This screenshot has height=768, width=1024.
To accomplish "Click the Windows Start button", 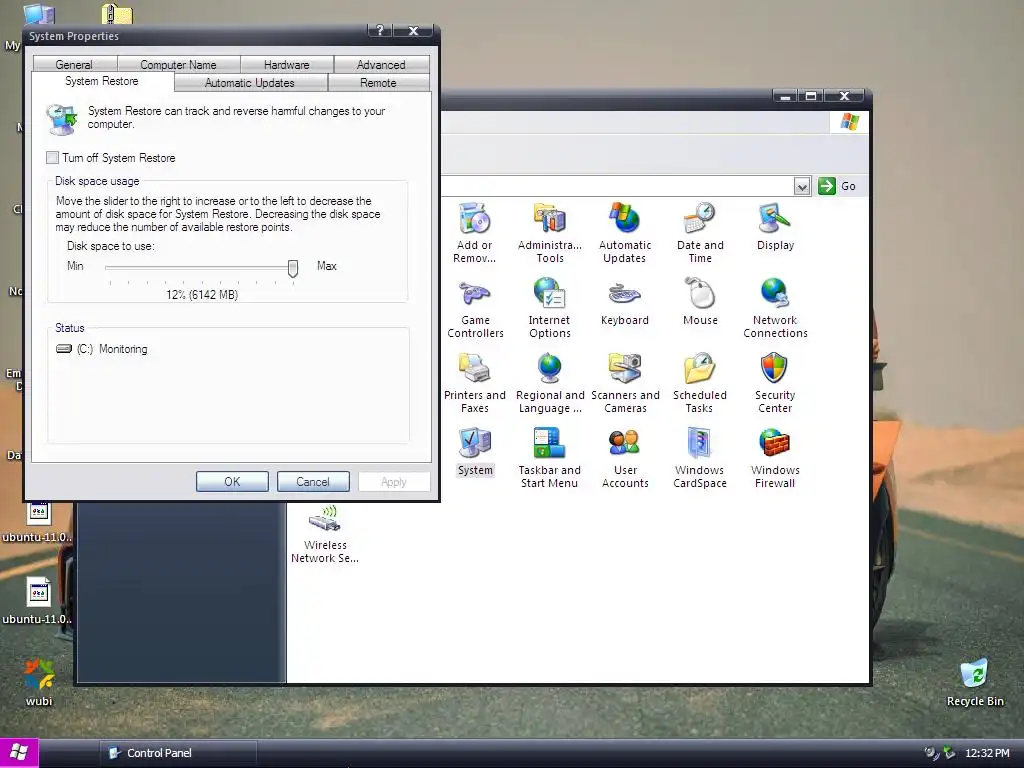I will coord(19,752).
